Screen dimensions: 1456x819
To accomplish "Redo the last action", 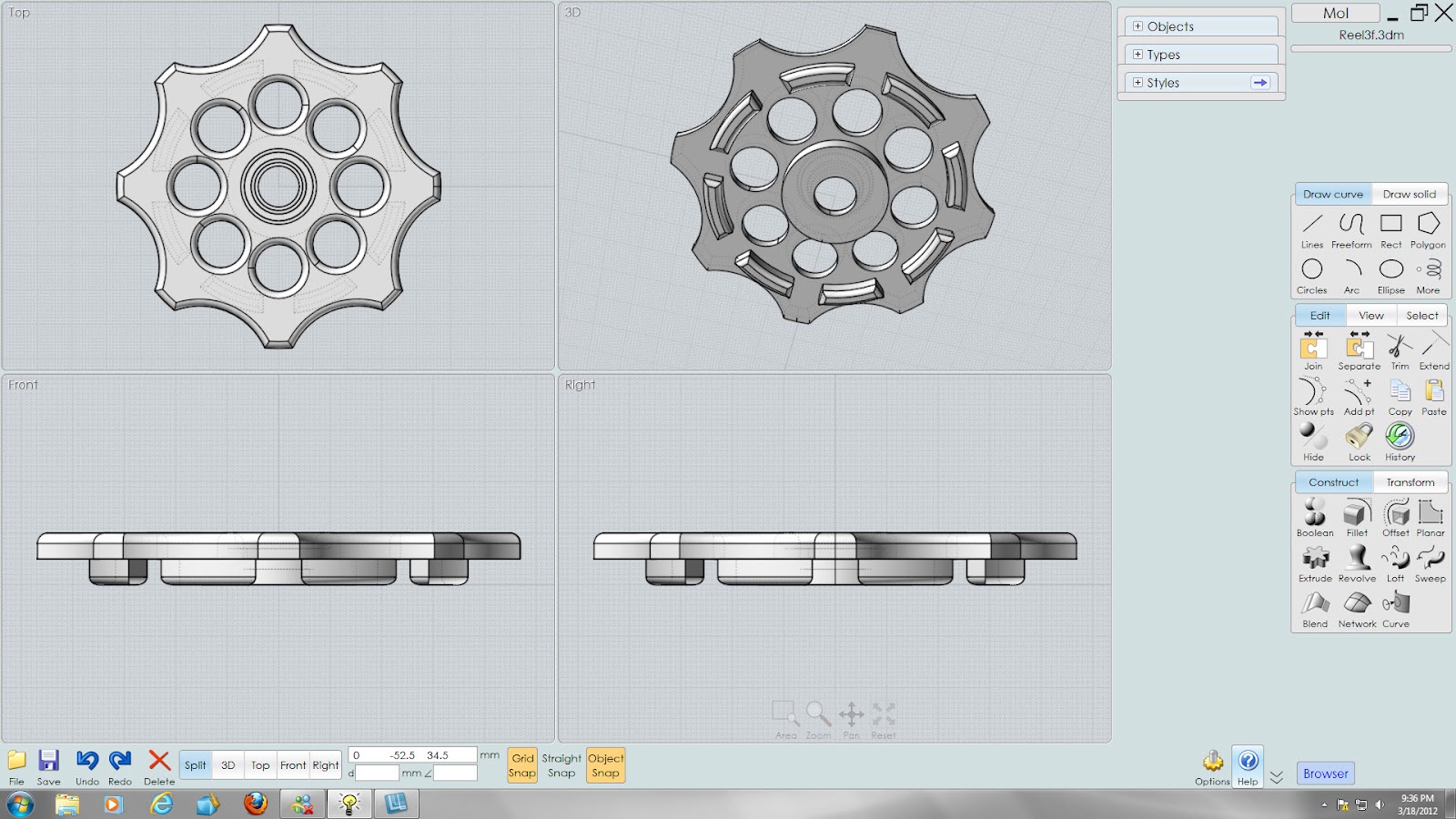I will 120,766.
